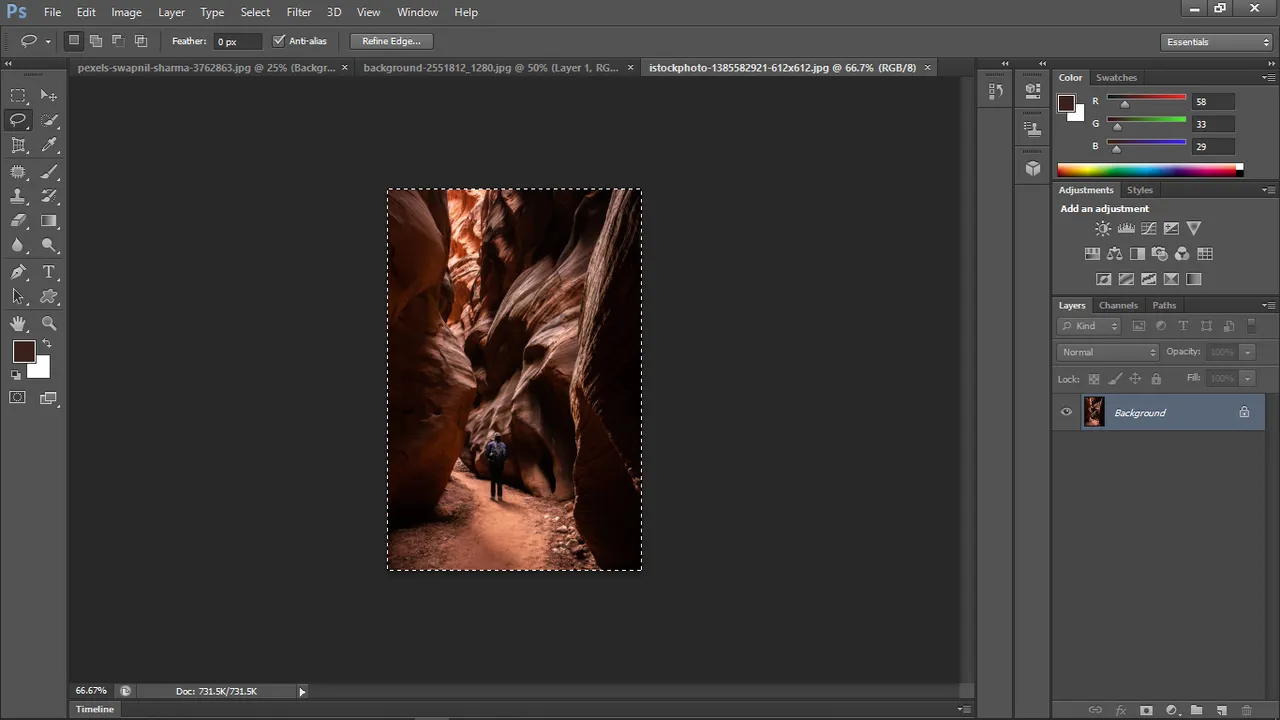
Task: Select the Eyedropper tool
Action: (49, 145)
